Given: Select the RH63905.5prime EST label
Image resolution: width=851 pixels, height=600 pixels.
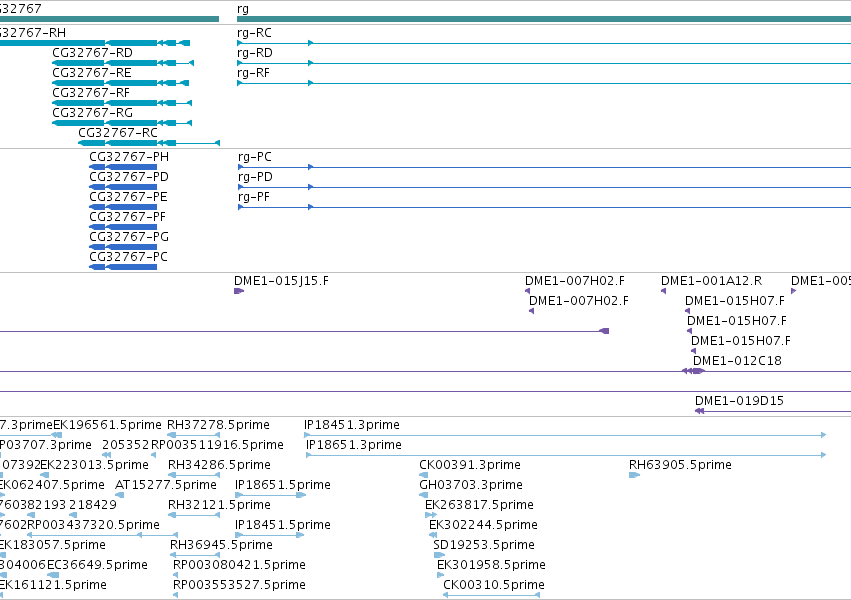Looking at the screenshot, I should click(680, 465).
